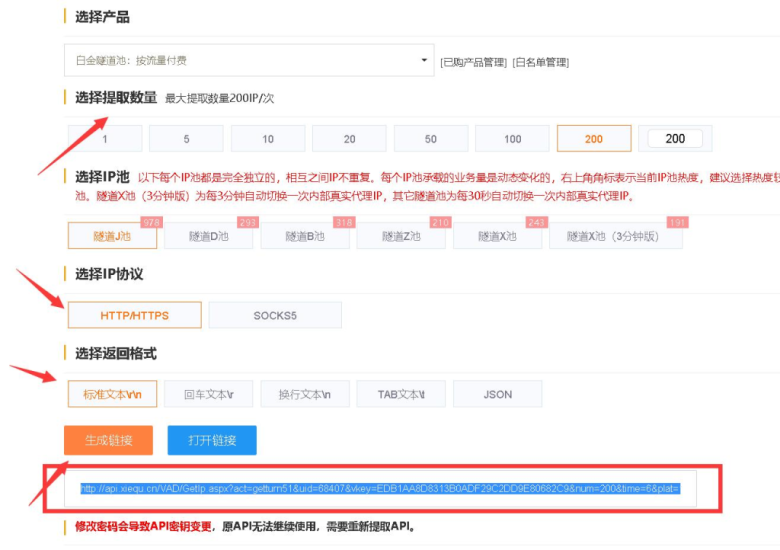
Task: Click the 318 heat badge on 隧道B池
Action: tap(344, 222)
